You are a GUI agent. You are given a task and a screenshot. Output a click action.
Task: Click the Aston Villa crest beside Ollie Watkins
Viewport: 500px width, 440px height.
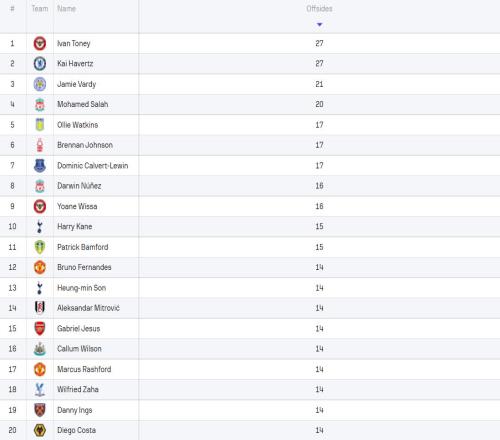pos(40,125)
